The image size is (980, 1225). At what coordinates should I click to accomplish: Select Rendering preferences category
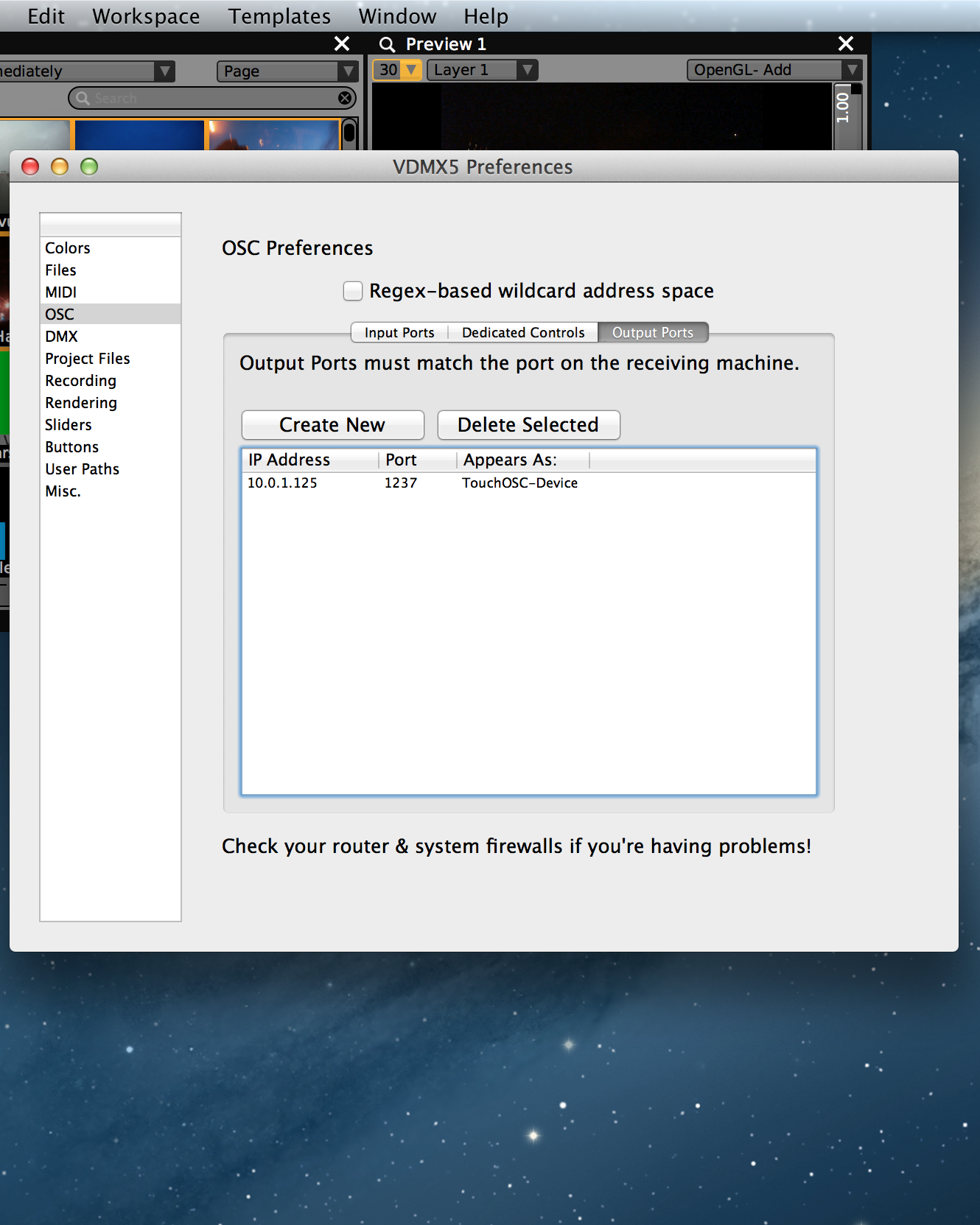coord(111,403)
